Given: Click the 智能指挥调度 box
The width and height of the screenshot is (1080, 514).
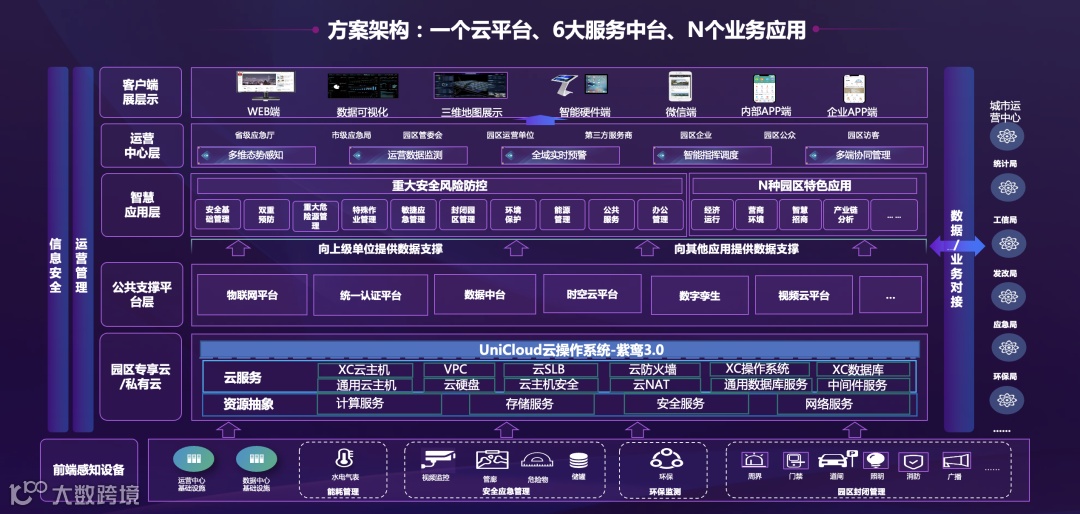Looking at the screenshot, I should pyautogui.click(x=712, y=155).
